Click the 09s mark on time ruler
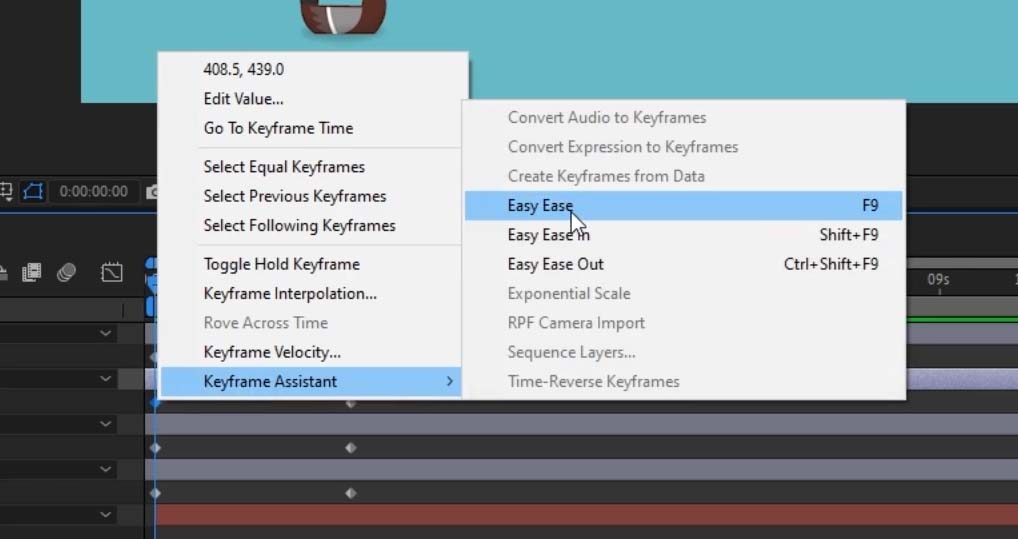Image resolution: width=1018 pixels, height=539 pixels. (938, 280)
